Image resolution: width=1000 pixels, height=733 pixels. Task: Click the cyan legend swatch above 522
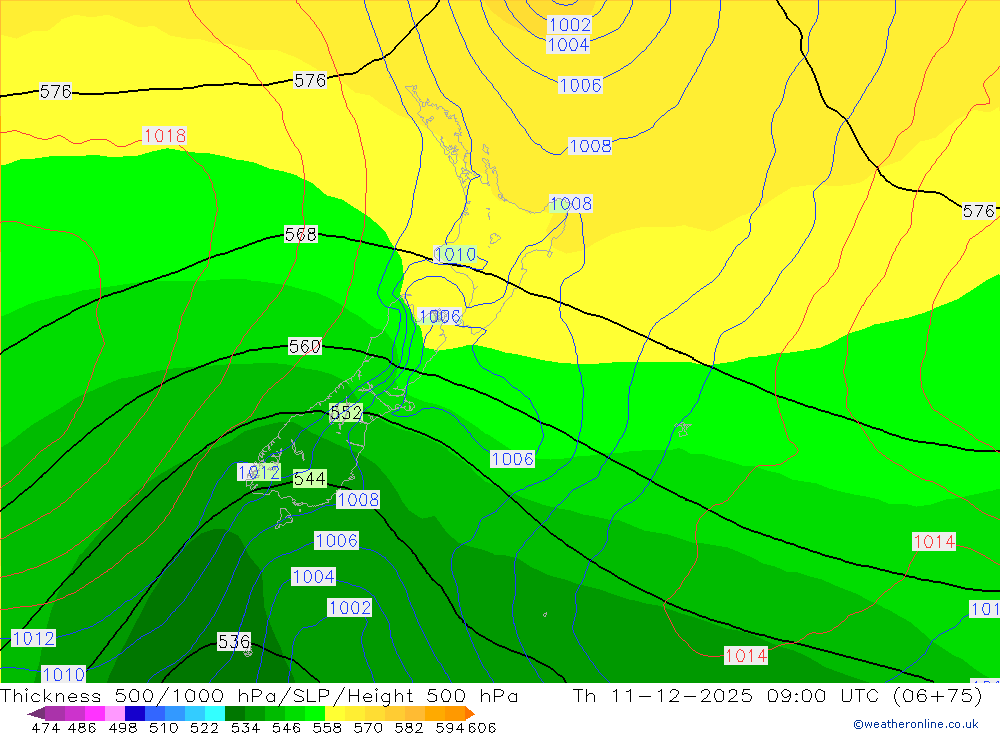215,713
